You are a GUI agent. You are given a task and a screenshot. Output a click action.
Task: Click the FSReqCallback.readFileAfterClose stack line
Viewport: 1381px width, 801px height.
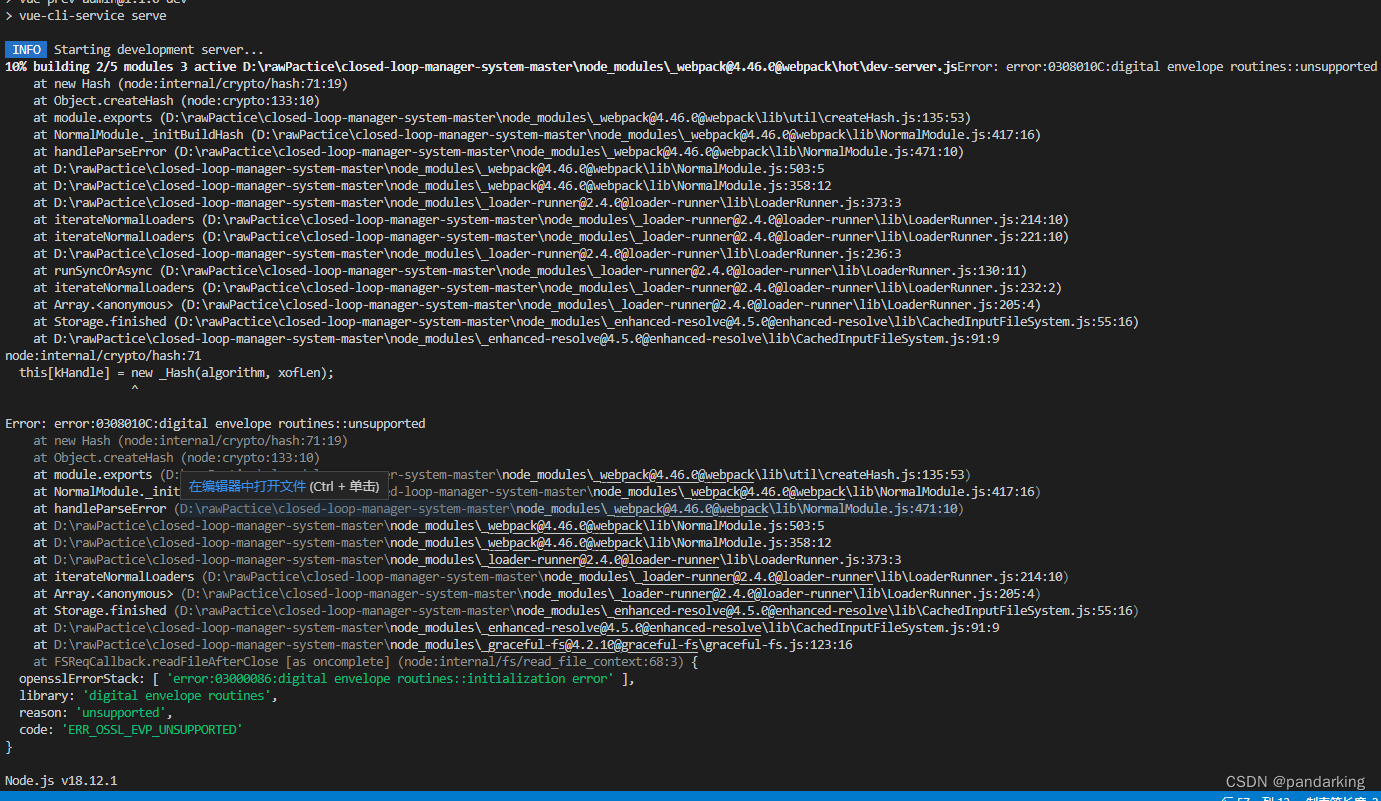pos(365,662)
